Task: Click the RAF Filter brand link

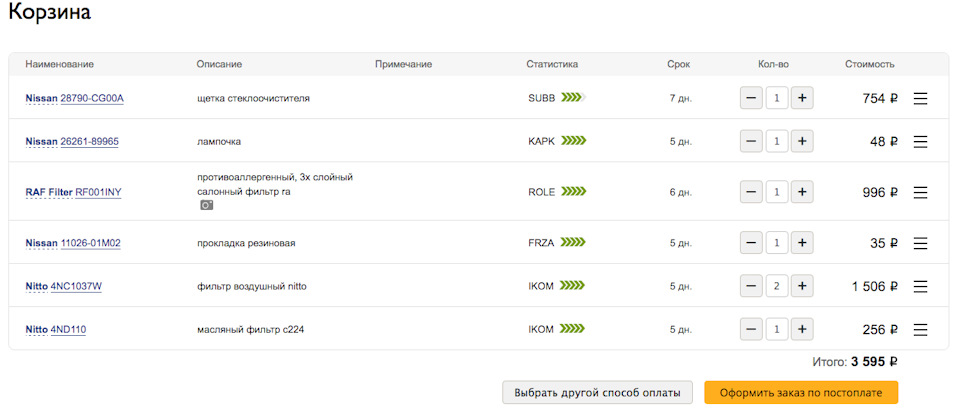Action: point(49,191)
